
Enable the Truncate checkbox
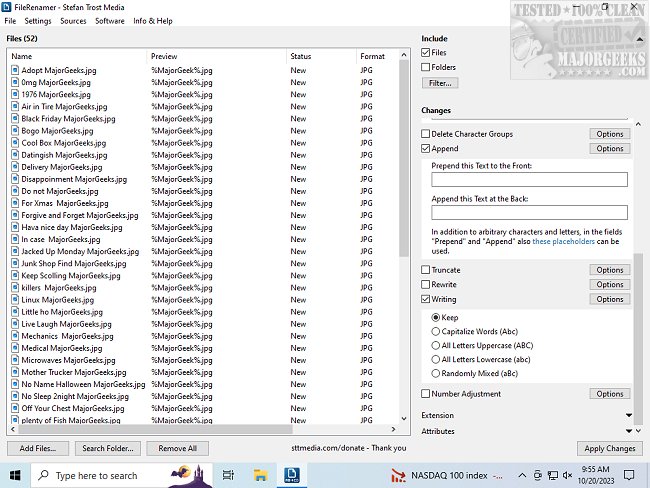pyautogui.click(x=425, y=270)
